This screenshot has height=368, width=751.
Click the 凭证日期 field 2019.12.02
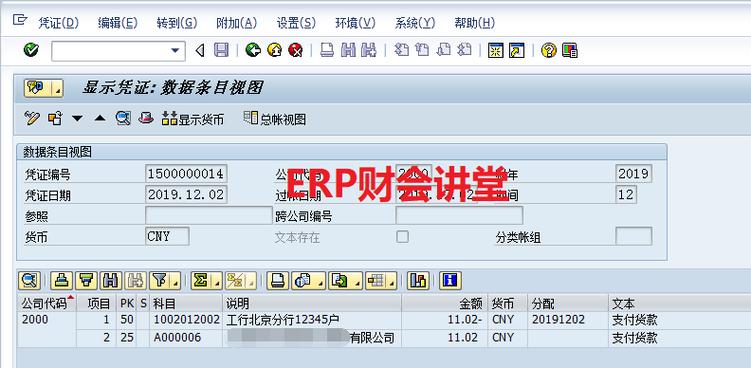186,195
